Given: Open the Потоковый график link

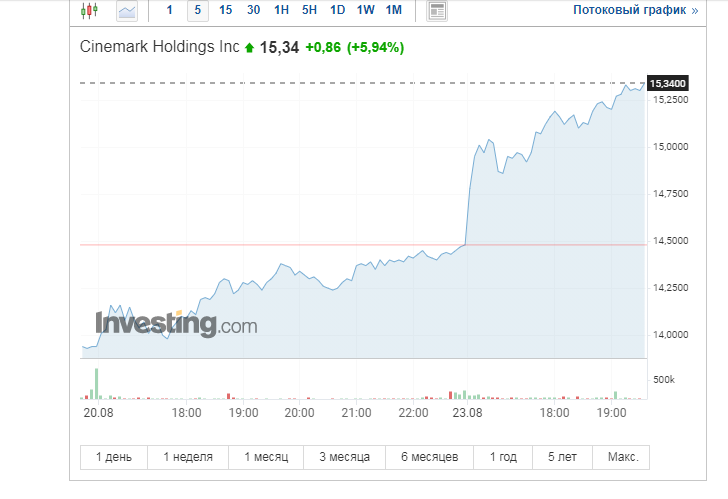Looking at the screenshot, I should pos(635,10).
